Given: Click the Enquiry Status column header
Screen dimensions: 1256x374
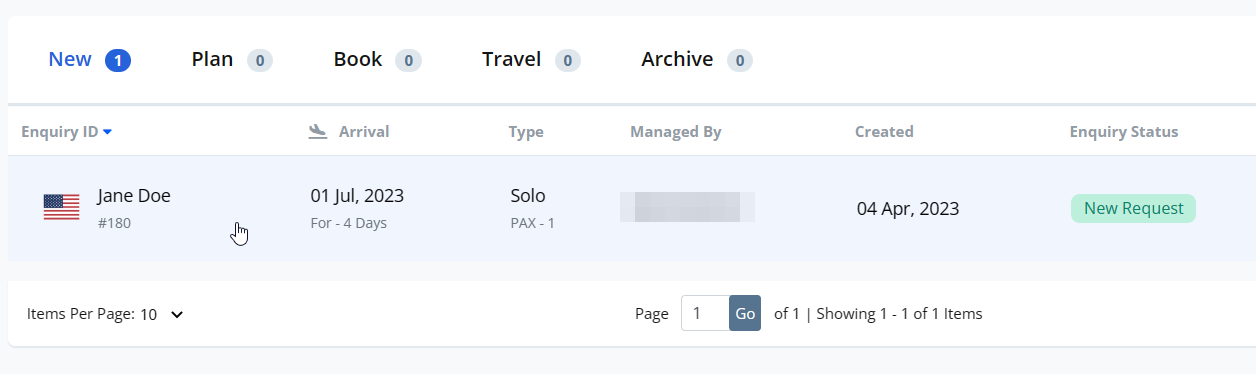Looking at the screenshot, I should pyautogui.click(x=1124, y=132).
